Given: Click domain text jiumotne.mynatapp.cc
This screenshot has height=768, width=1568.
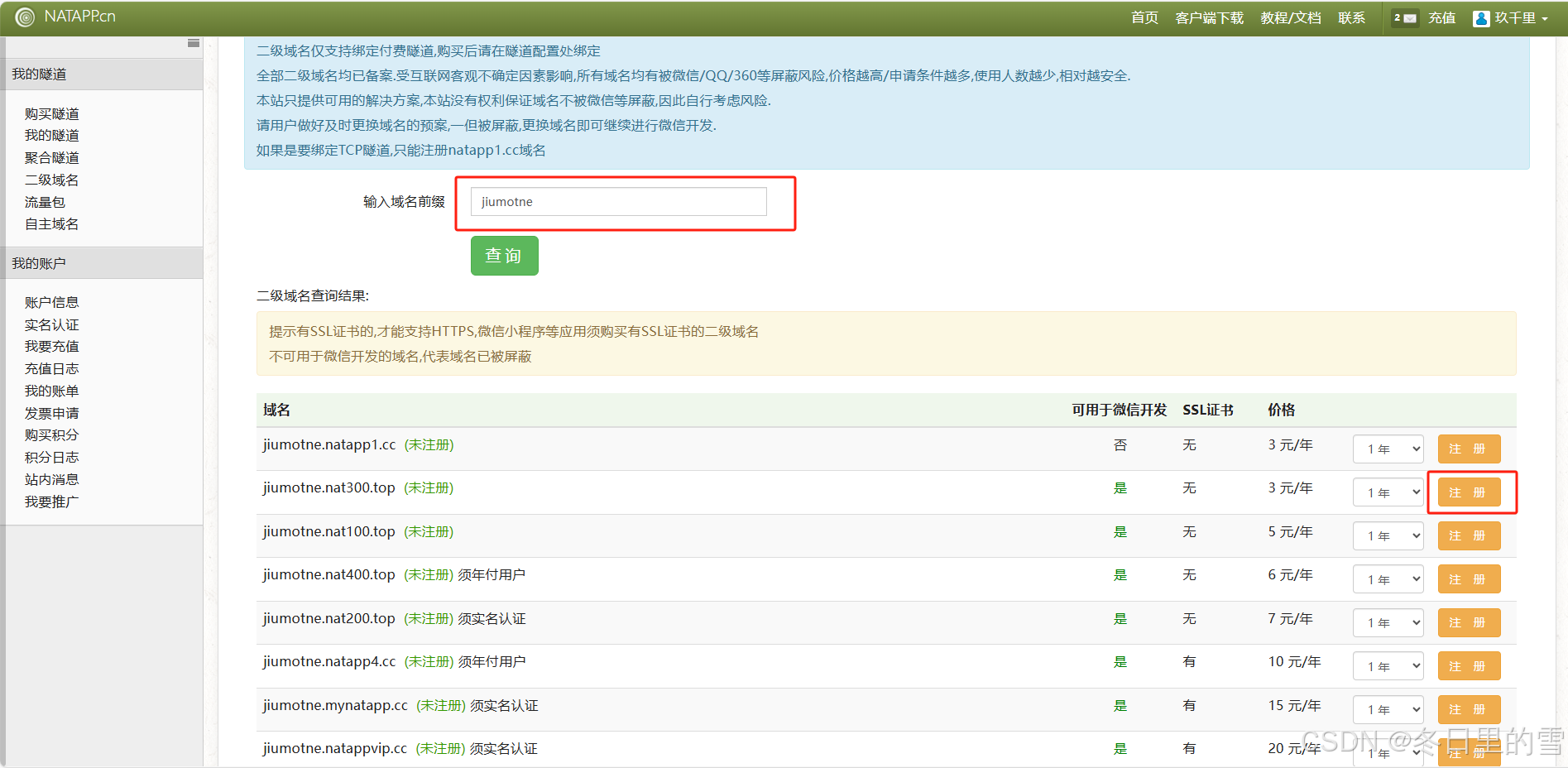Looking at the screenshot, I should (335, 706).
